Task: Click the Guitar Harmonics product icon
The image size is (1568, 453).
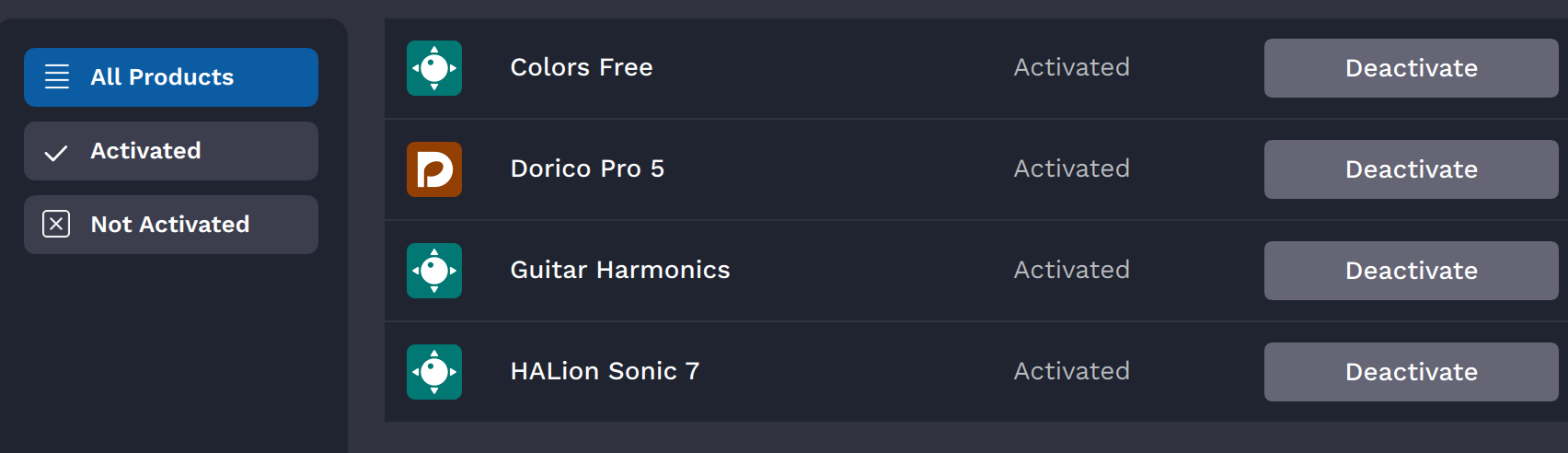Action: (434, 271)
